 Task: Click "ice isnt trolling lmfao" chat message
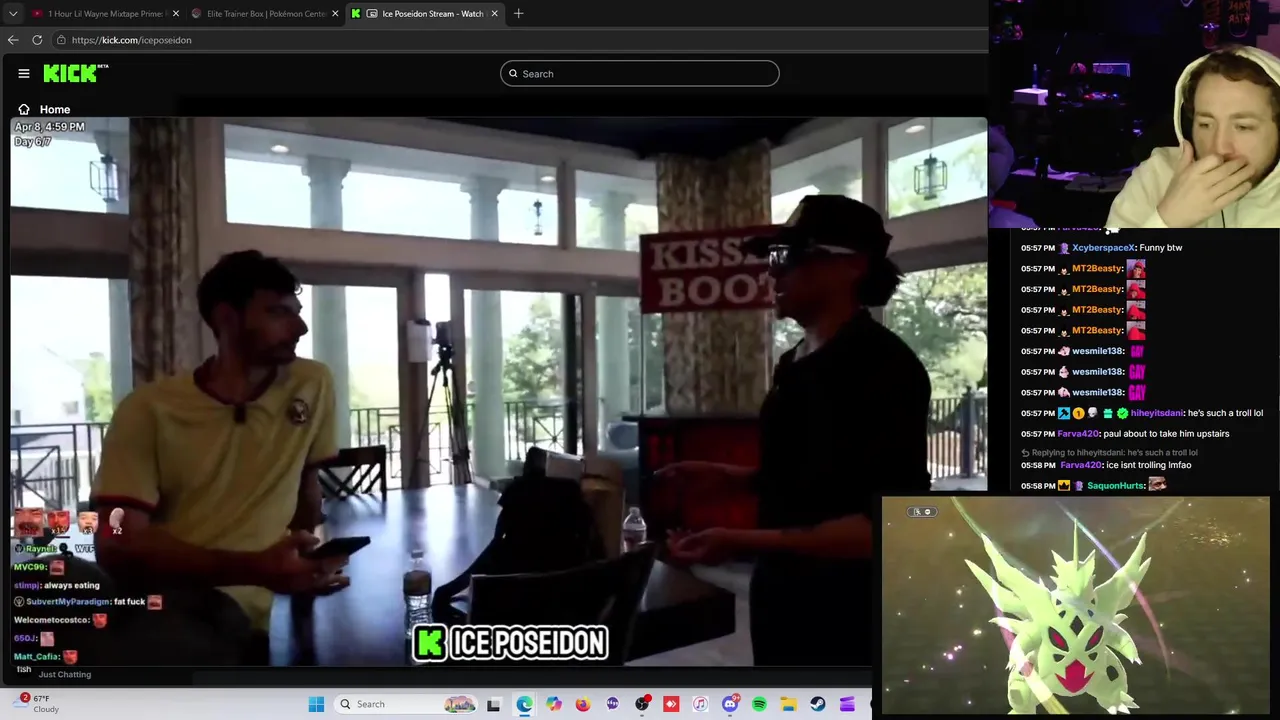coord(1148,465)
